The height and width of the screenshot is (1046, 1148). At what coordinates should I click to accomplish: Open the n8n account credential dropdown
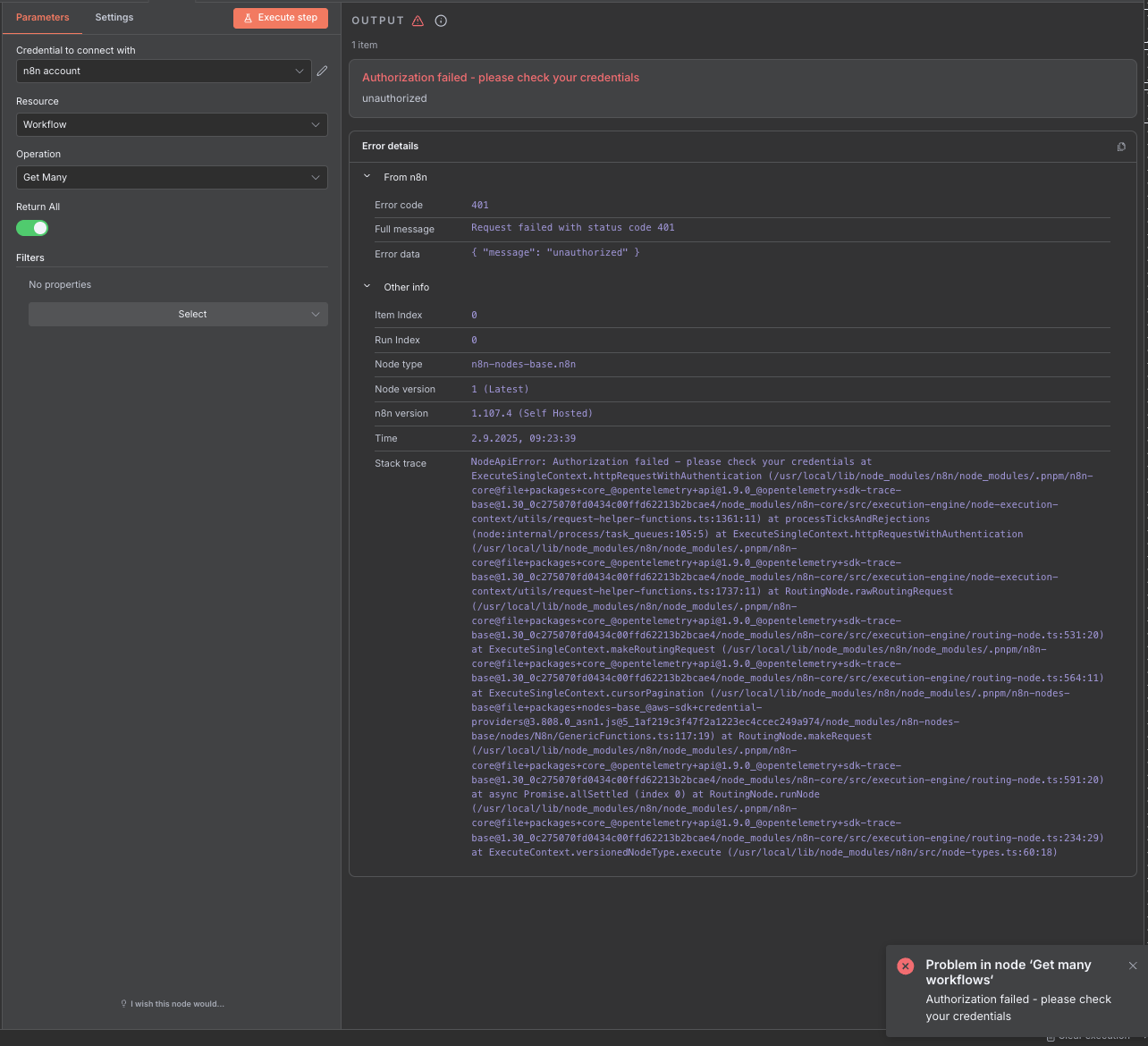click(164, 72)
